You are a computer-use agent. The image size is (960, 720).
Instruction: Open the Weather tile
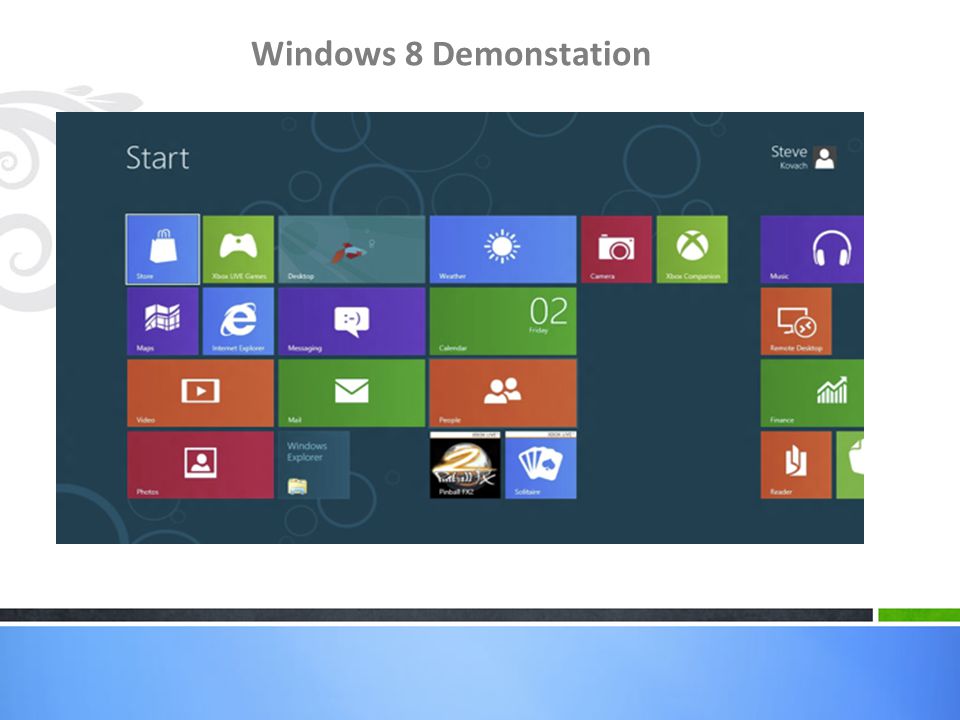click(503, 249)
